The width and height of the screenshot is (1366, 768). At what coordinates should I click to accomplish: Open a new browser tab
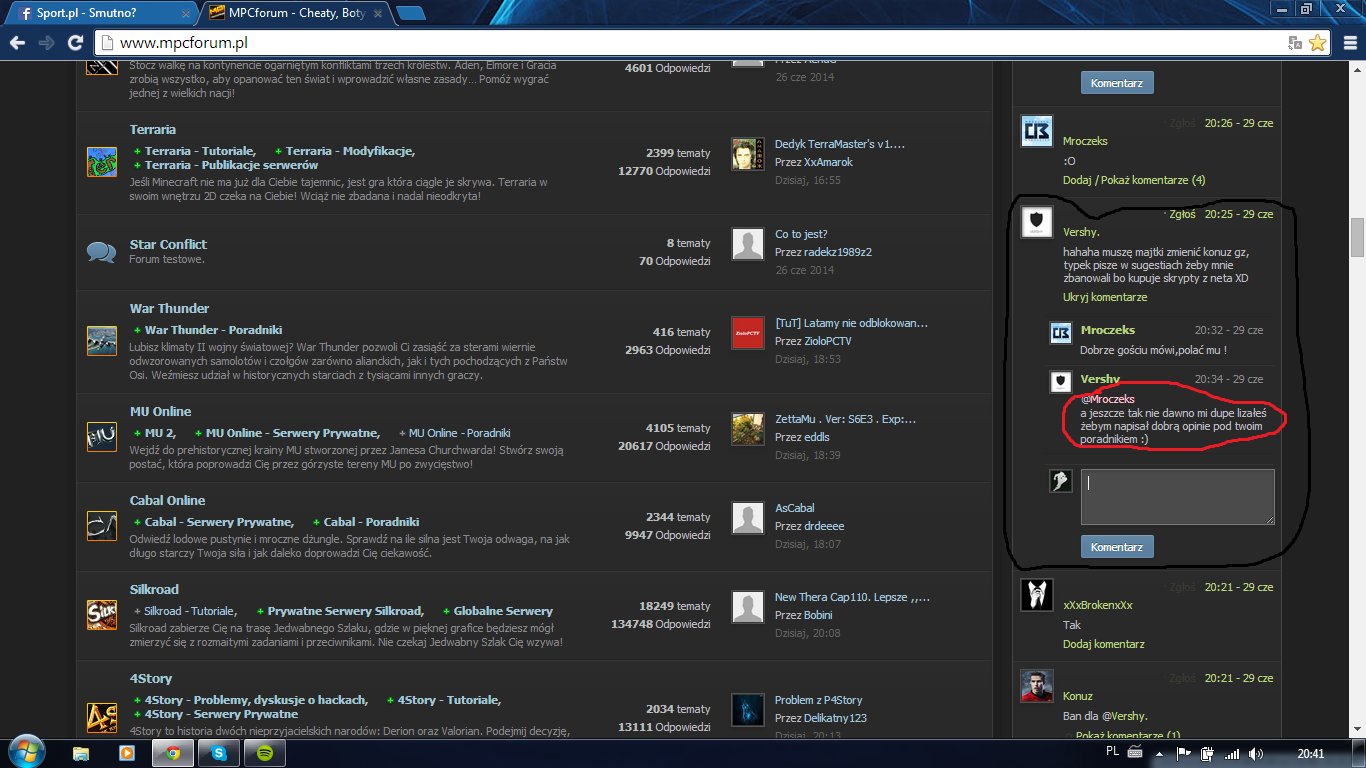410,12
